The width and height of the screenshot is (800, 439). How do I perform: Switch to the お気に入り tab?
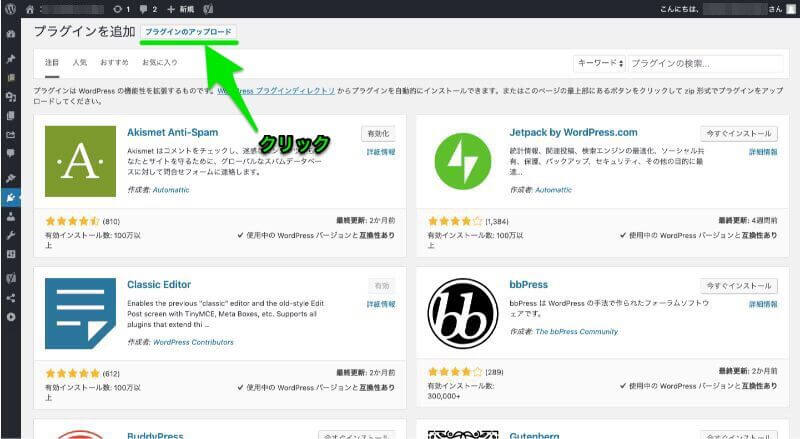click(160, 62)
